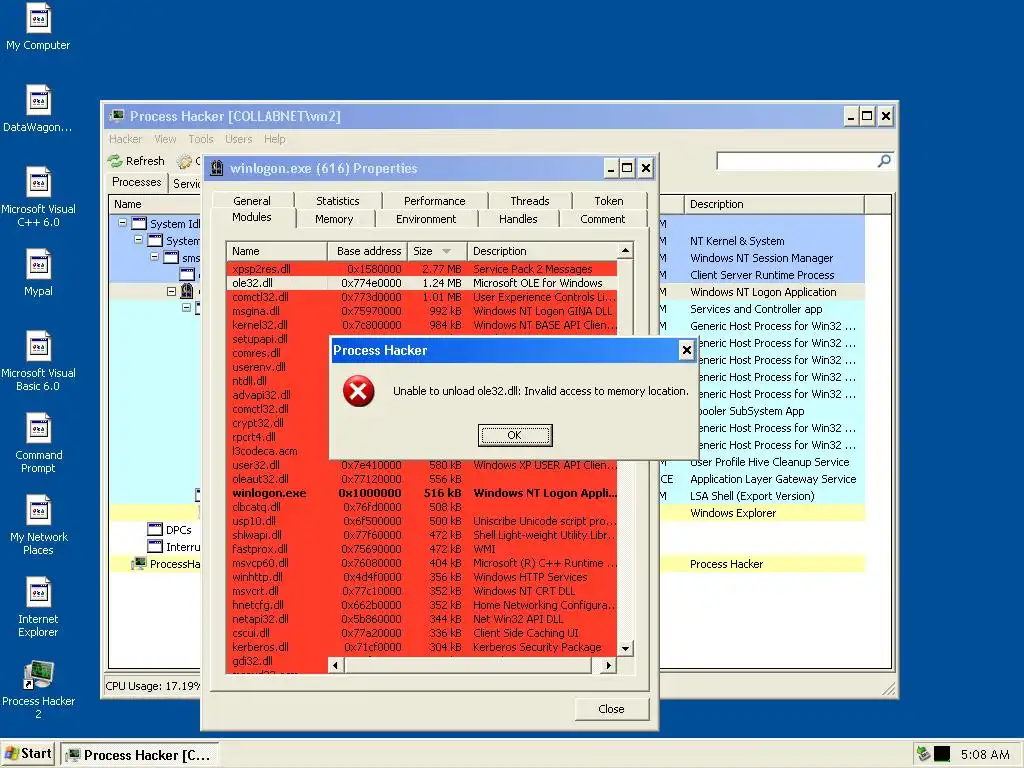Click the red error icon in dialog
This screenshot has width=1024, height=768.
359,391
